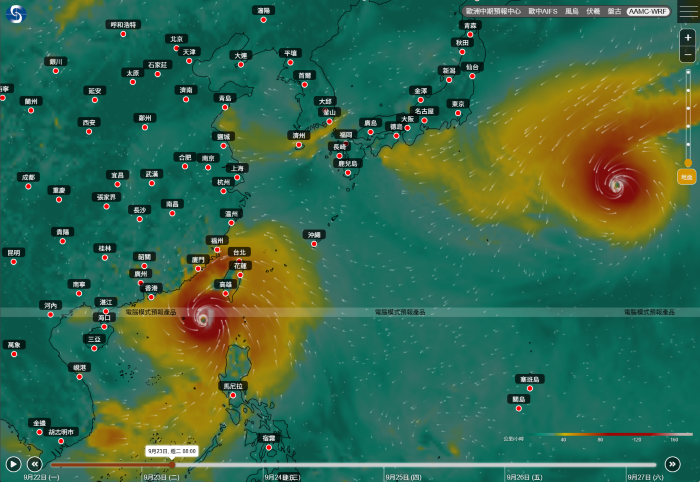Click the 北京 city label

(178, 39)
